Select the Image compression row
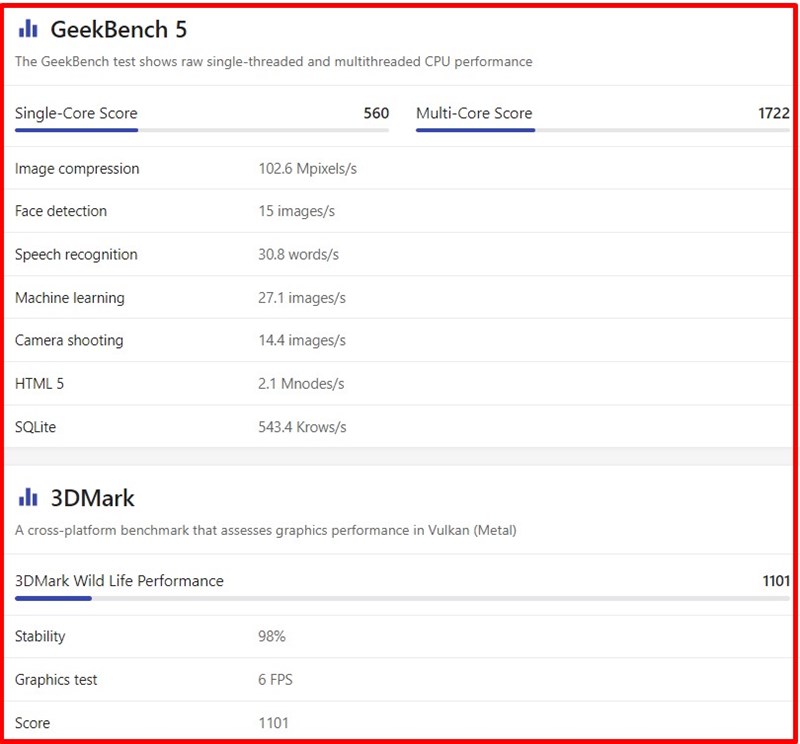 pyautogui.click(x=398, y=168)
